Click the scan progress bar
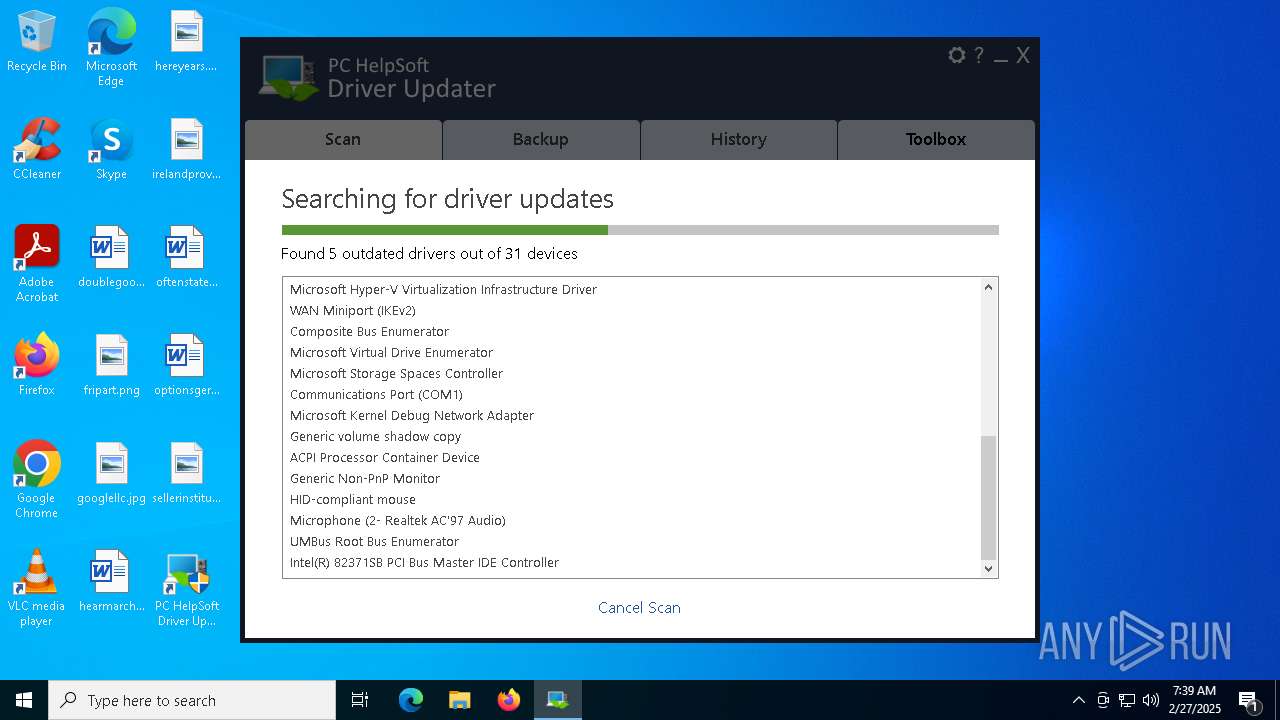The image size is (1280, 720). 640,230
